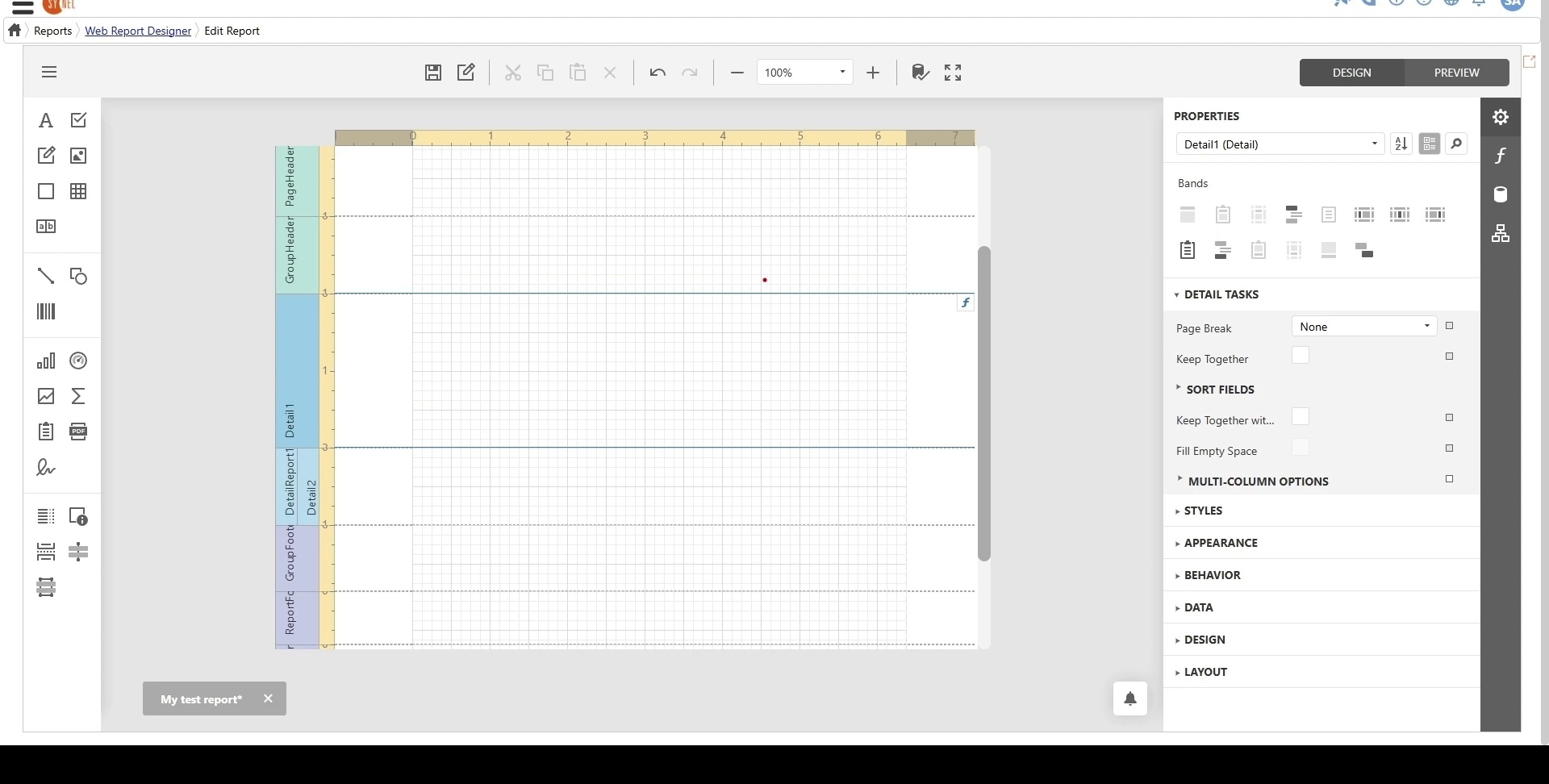Viewport: 1549px width, 784px height.
Task: Toggle the Fill Empty Space checkbox
Action: (x=1301, y=448)
